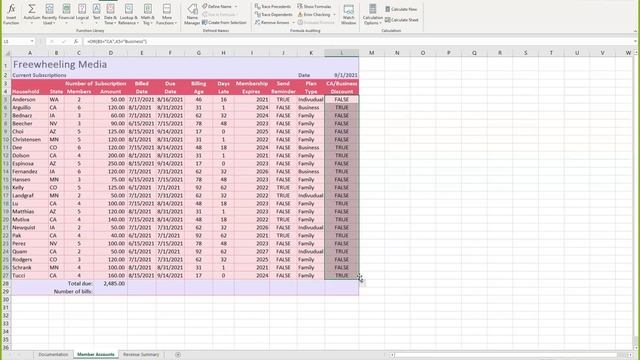Expand the formula bar
This screenshot has height=360, width=640.
[635, 41]
